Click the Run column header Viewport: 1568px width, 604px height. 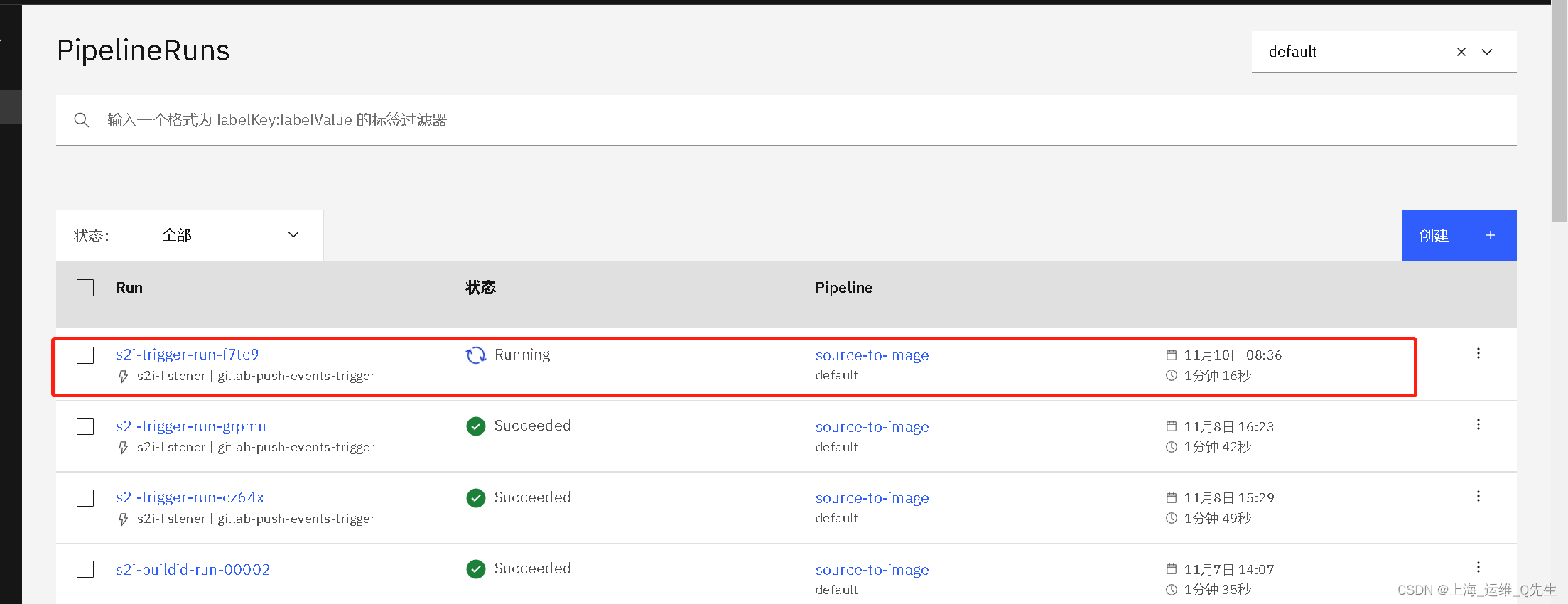(x=129, y=288)
